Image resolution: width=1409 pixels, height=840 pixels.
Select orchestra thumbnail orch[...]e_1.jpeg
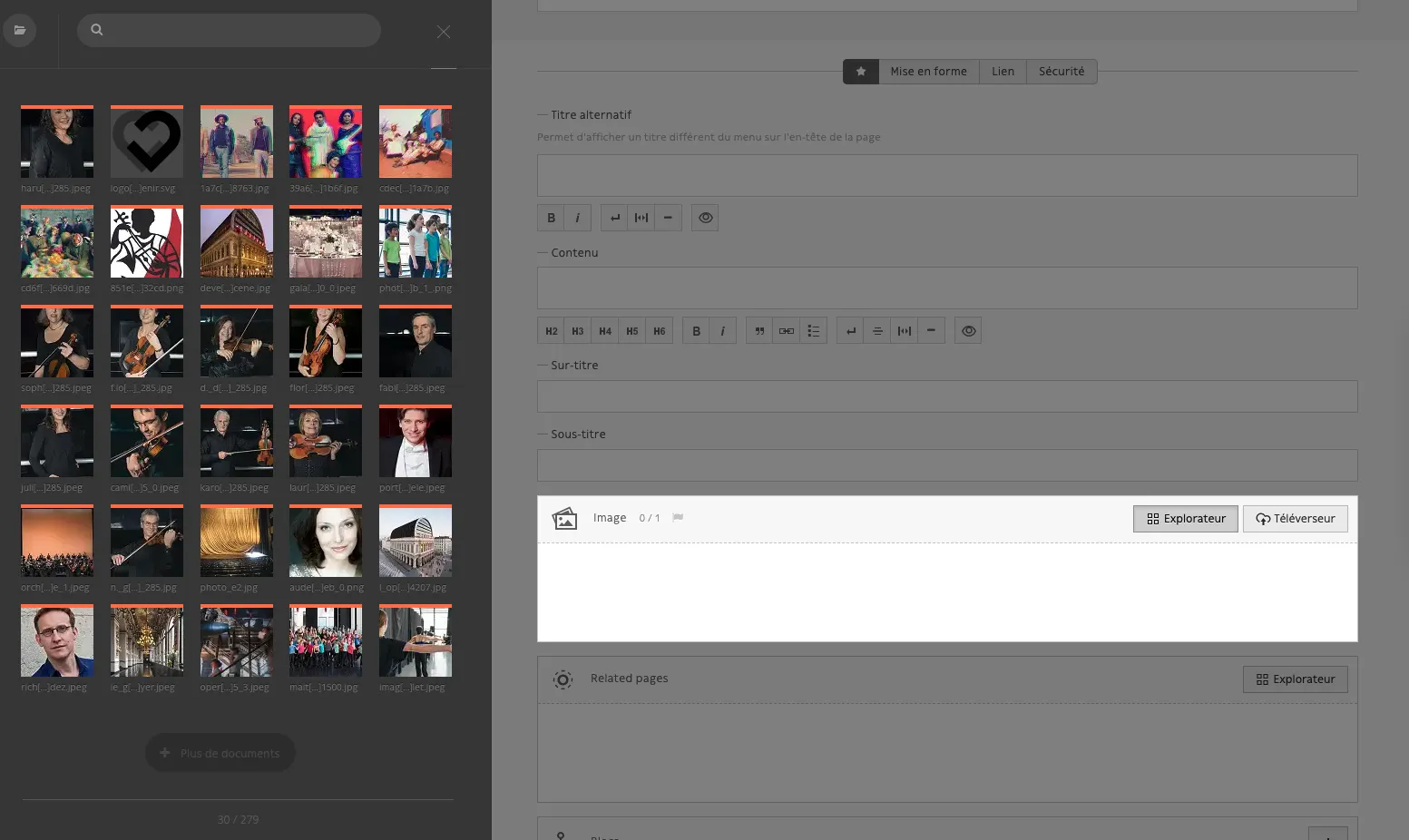57,542
